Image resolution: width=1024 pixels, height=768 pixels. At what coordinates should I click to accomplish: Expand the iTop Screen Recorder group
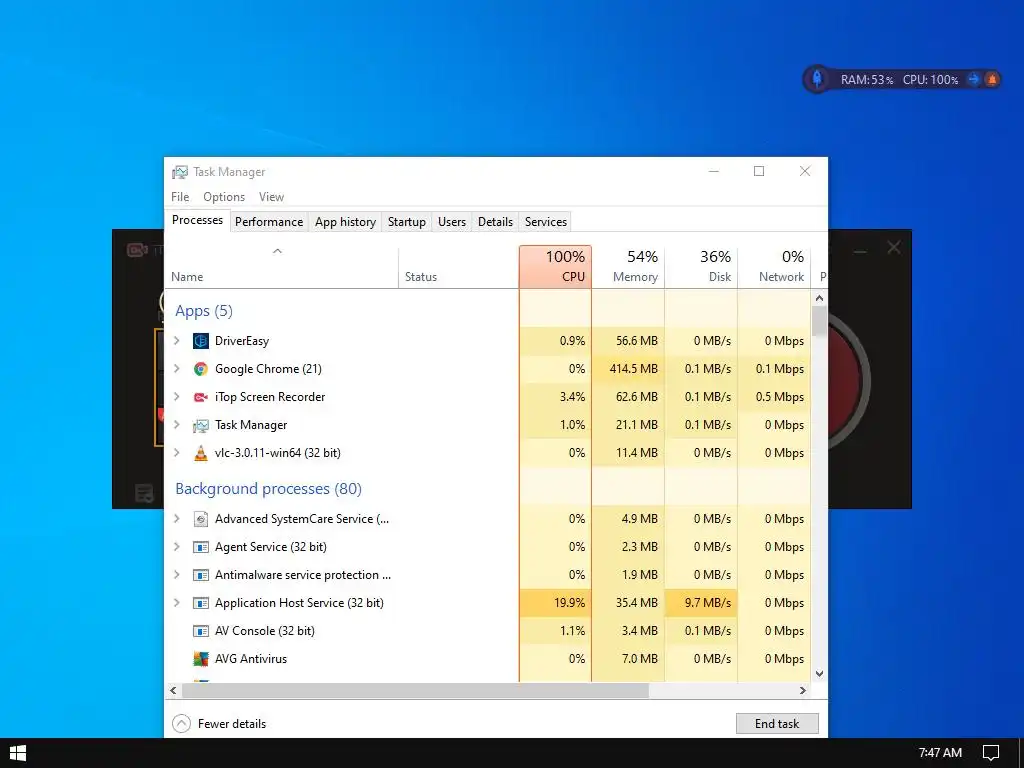point(176,397)
